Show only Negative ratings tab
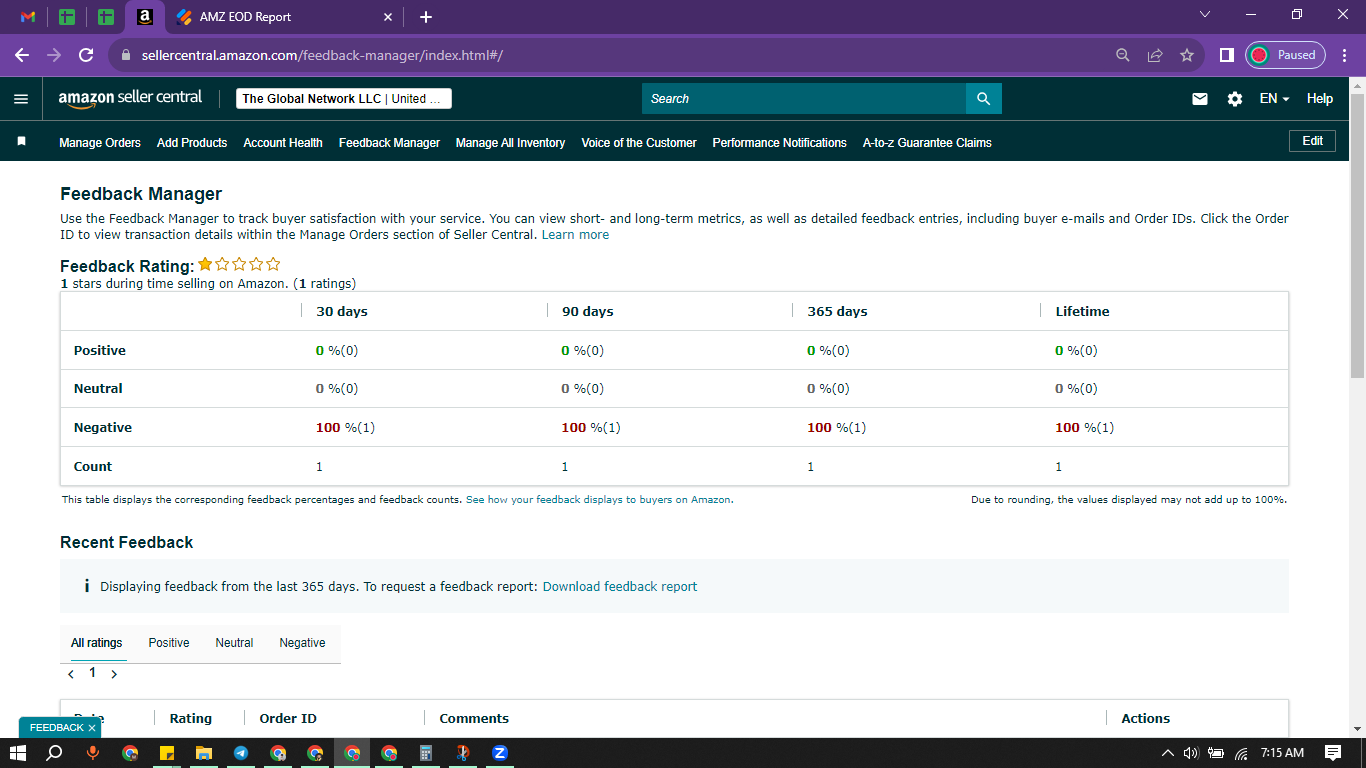1366x768 pixels. pyautogui.click(x=302, y=643)
